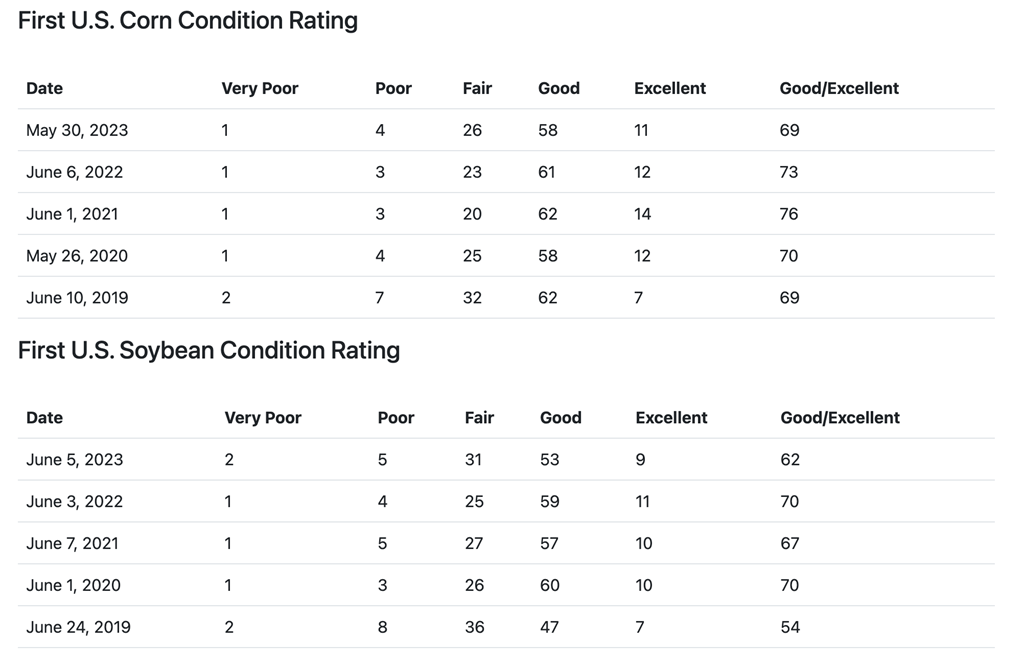Click the 36 Fair value in soybean table
This screenshot has width=1024, height=668.
[x=475, y=628]
